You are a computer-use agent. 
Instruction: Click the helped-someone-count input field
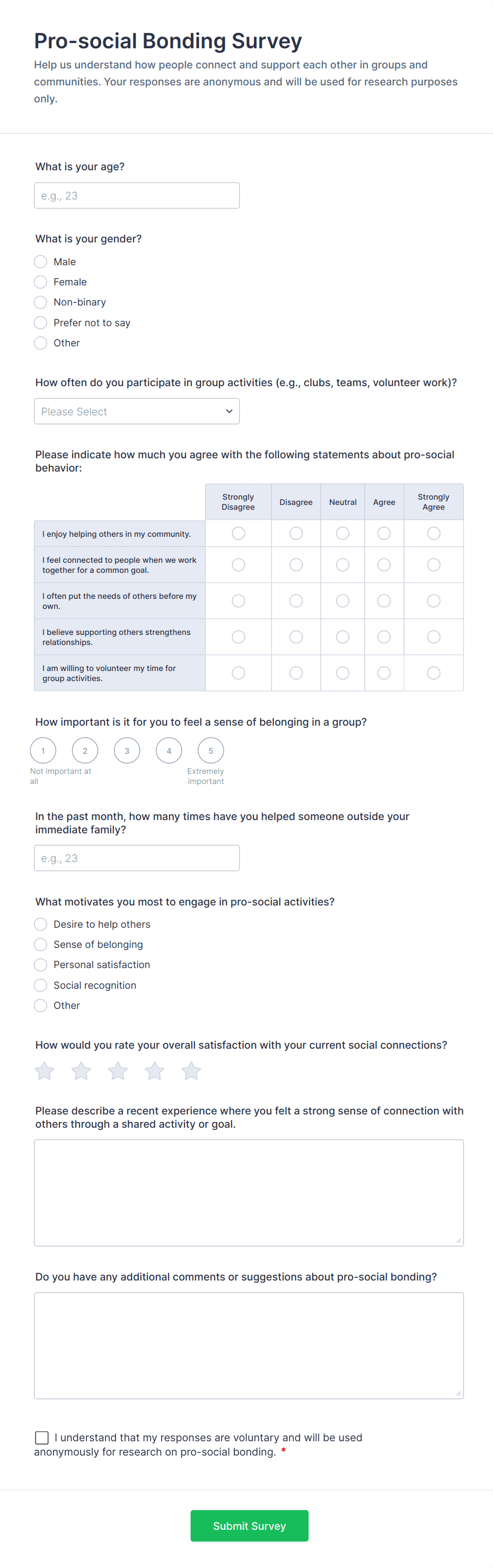[x=136, y=858]
